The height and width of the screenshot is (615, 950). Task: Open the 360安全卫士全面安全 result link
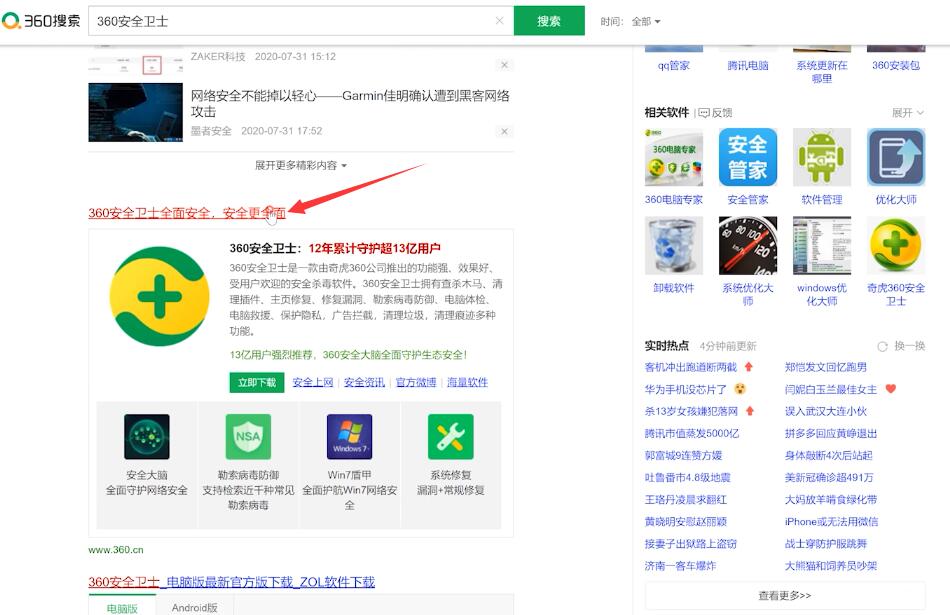click(x=187, y=213)
